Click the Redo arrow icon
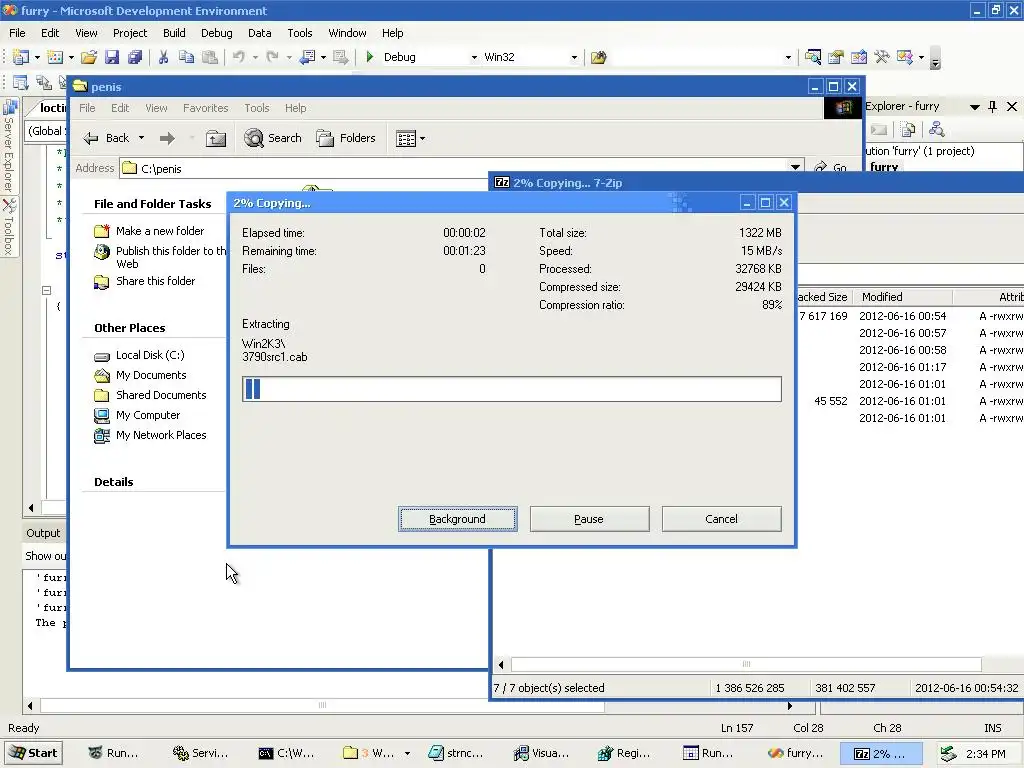Viewport: 1024px width, 768px height. (273, 57)
